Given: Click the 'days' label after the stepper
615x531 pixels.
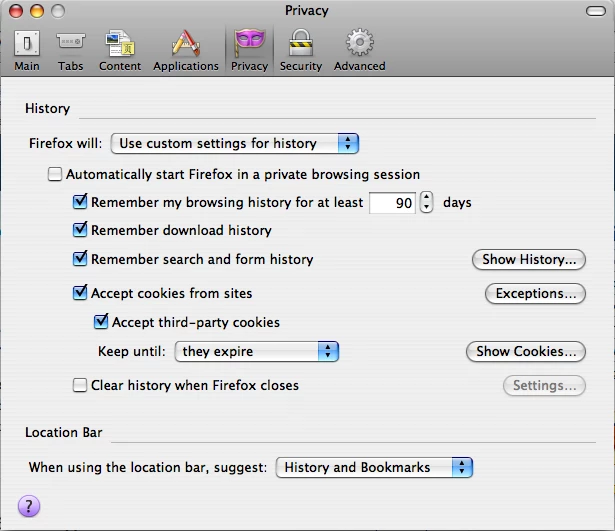Looking at the screenshot, I should [x=457, y=202].
